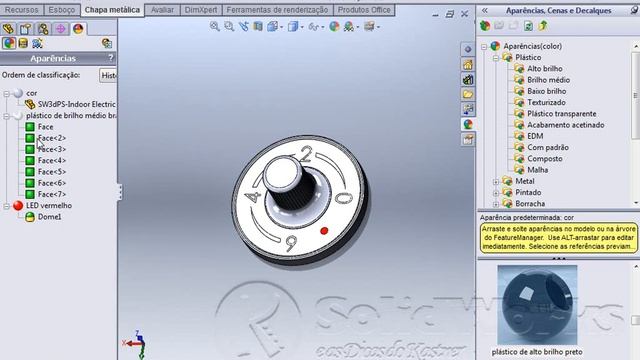Click the round icon atop the task pane tabs

click(x=468, y=49)
